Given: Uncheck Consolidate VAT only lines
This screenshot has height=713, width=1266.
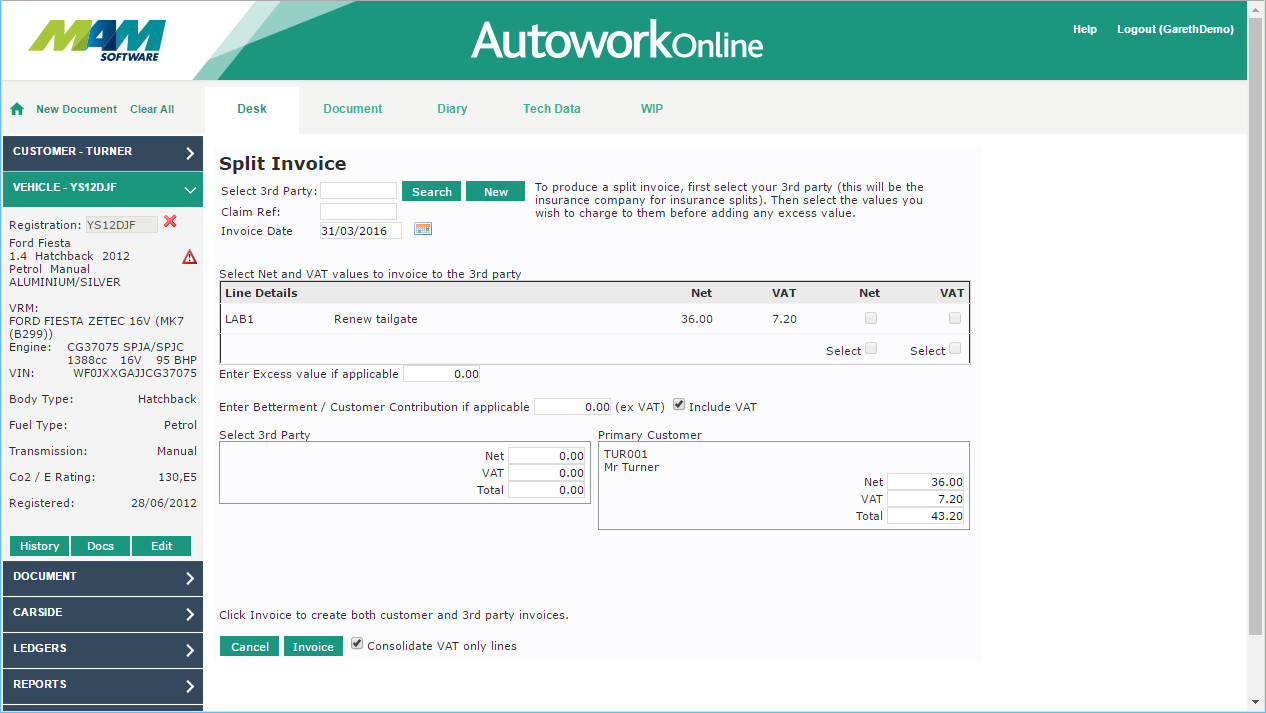Looking at the screenshot, I should (357, 644).
